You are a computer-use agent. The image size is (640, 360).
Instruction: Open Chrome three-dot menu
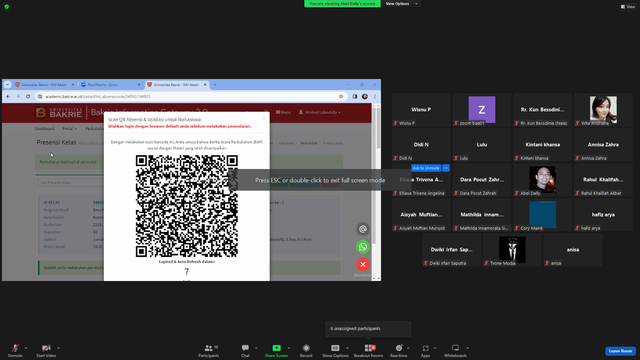(x=375, y=96)
